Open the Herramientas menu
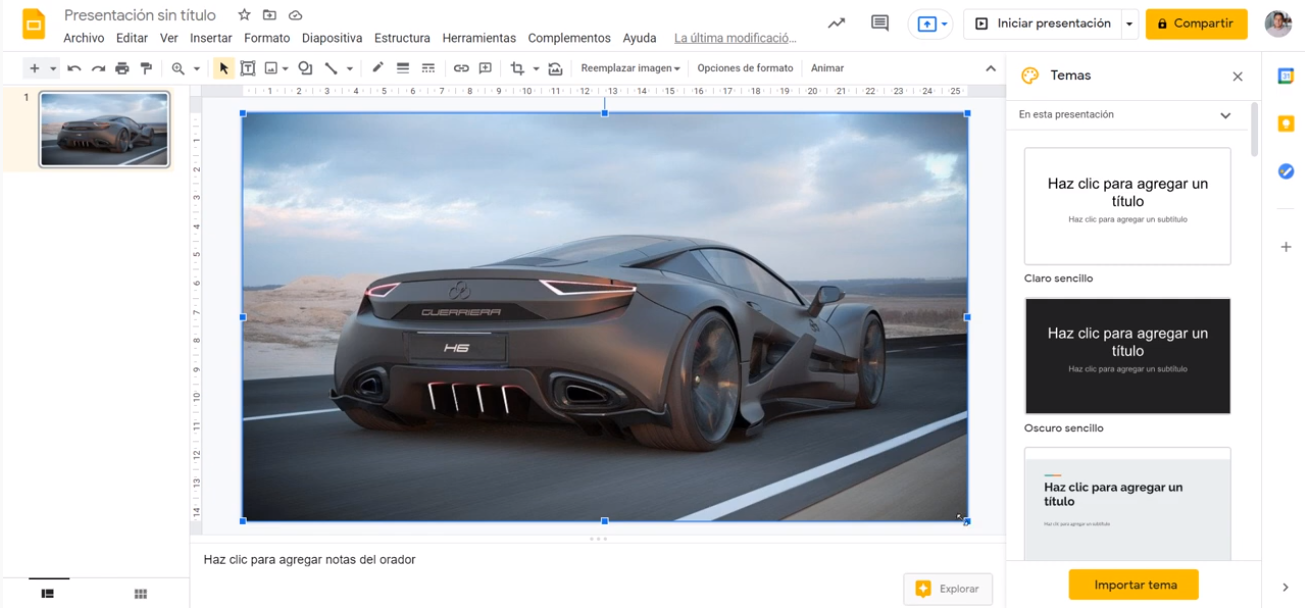This screenshot has height=608, width=1305. [479, 38]
